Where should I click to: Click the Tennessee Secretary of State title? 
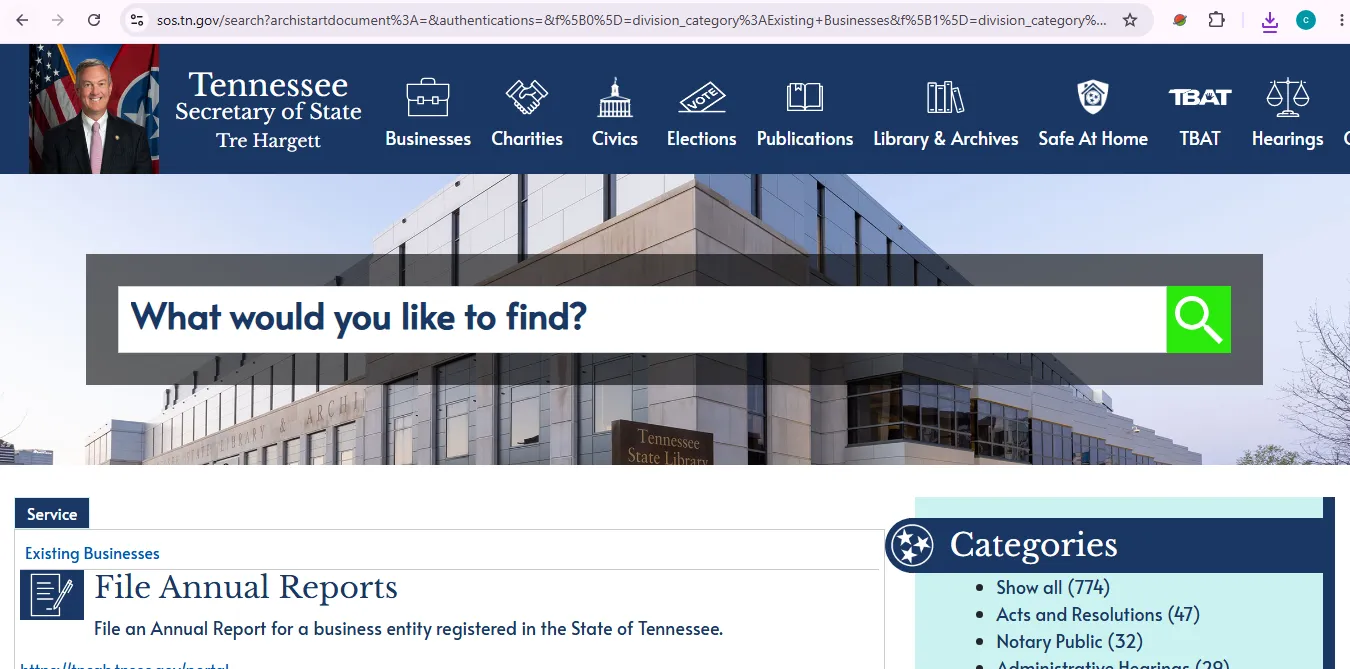point(268,97)
